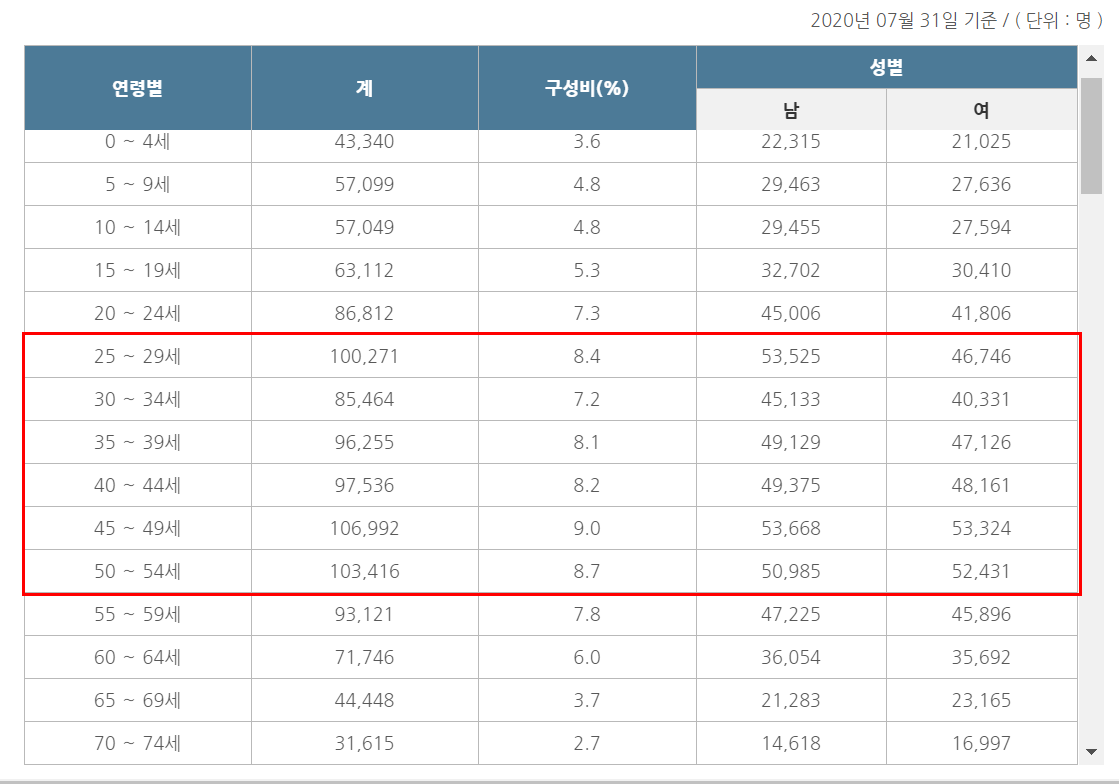1119x784 pixels.
Task: Click male count 53,668
Action: tap(791, 528)
